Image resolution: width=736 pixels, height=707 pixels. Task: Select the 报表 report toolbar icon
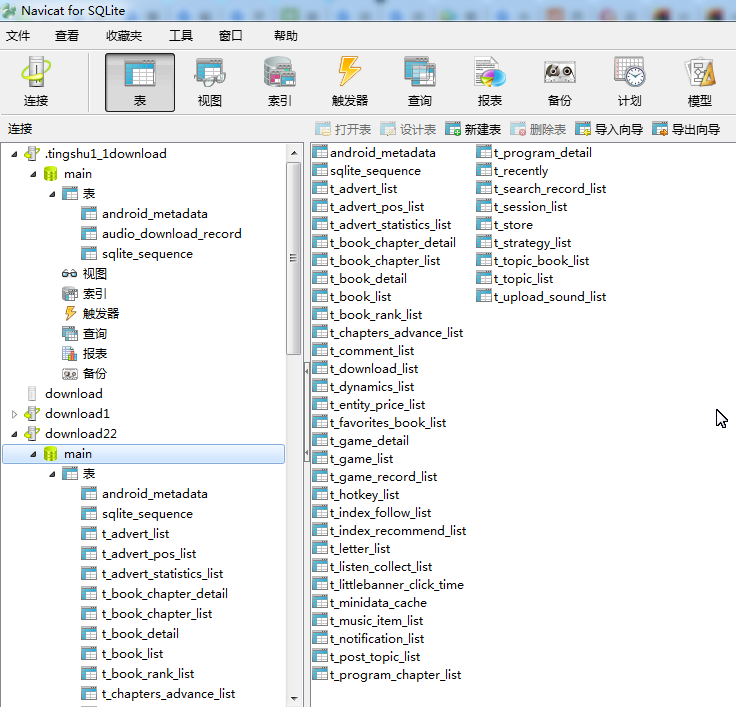point(489,82)
